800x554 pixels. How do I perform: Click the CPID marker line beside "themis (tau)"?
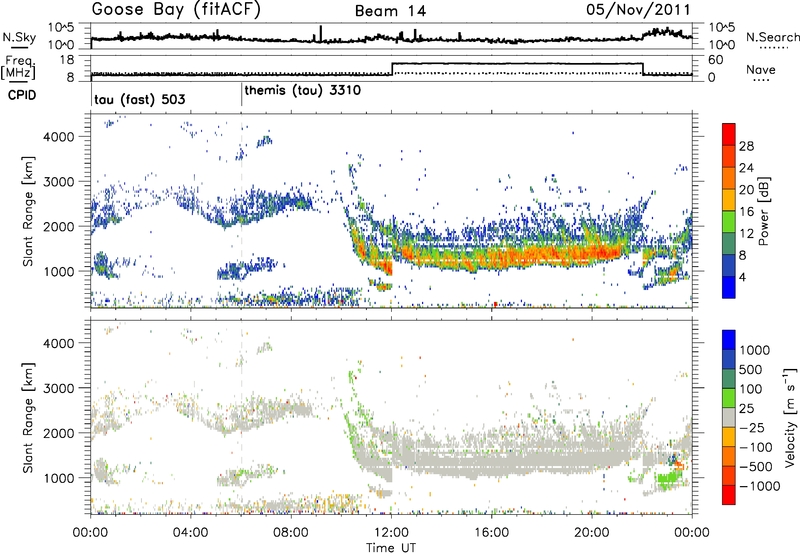coord(242,95)
